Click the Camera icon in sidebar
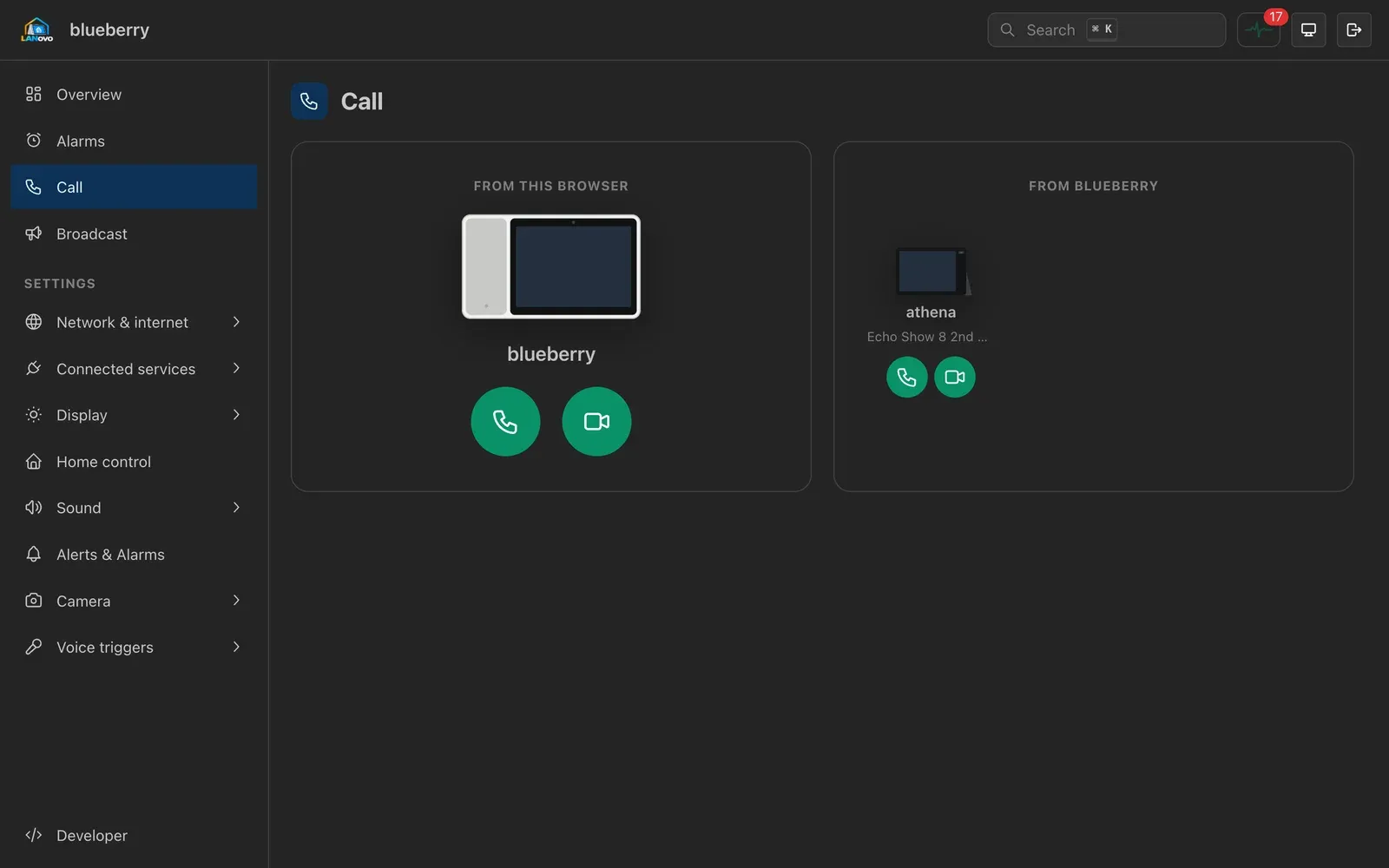Image resolution: width=1389 pixels, height=868 pixels. pyautogui.click(x=34, y=601)
